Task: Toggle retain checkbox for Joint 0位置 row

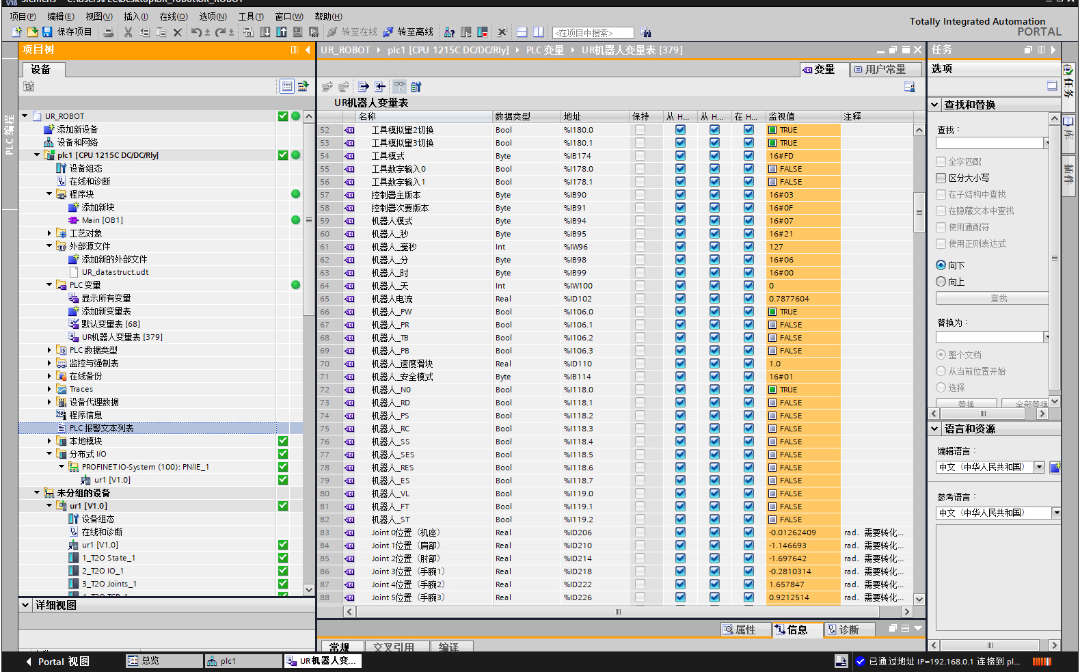Action: [x=640, y=532]
